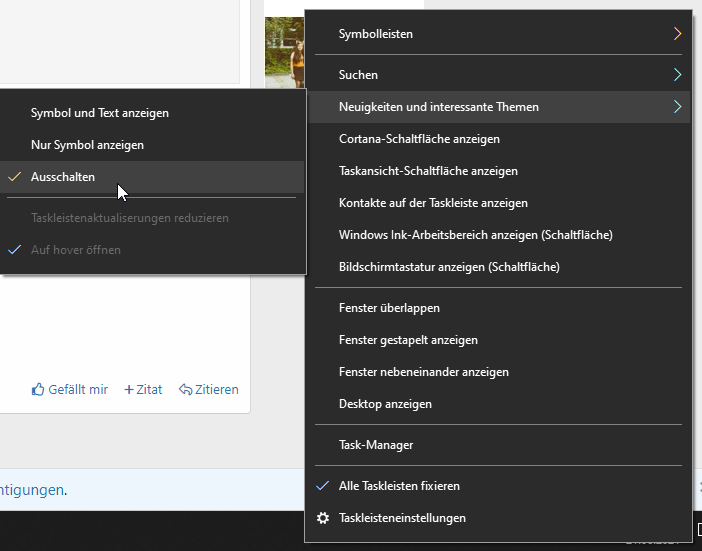Click Kontakte auf der Taskleiste anzeigen
Viewport: 702px width, 551px height.
(x=433, y=203)
